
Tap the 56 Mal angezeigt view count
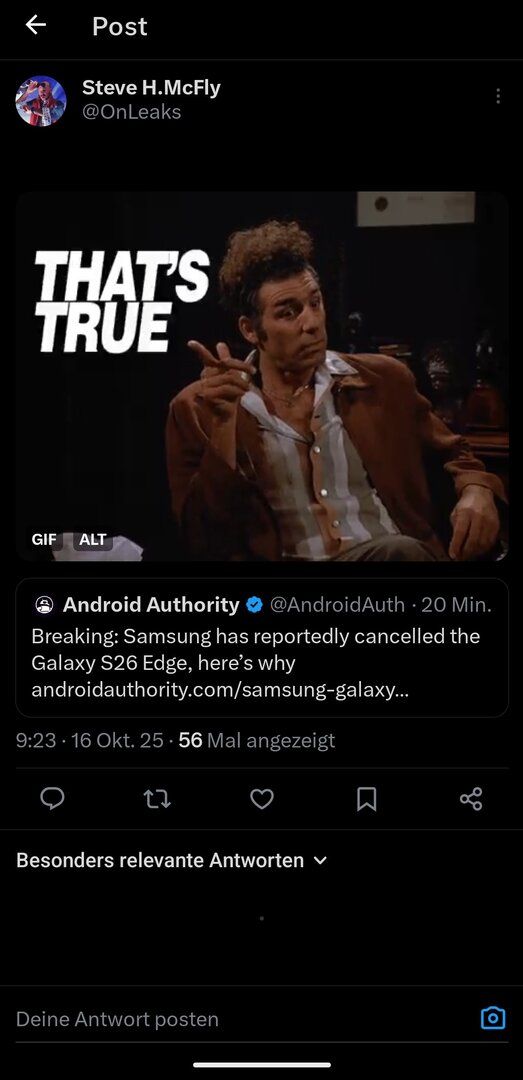[257, 740]
